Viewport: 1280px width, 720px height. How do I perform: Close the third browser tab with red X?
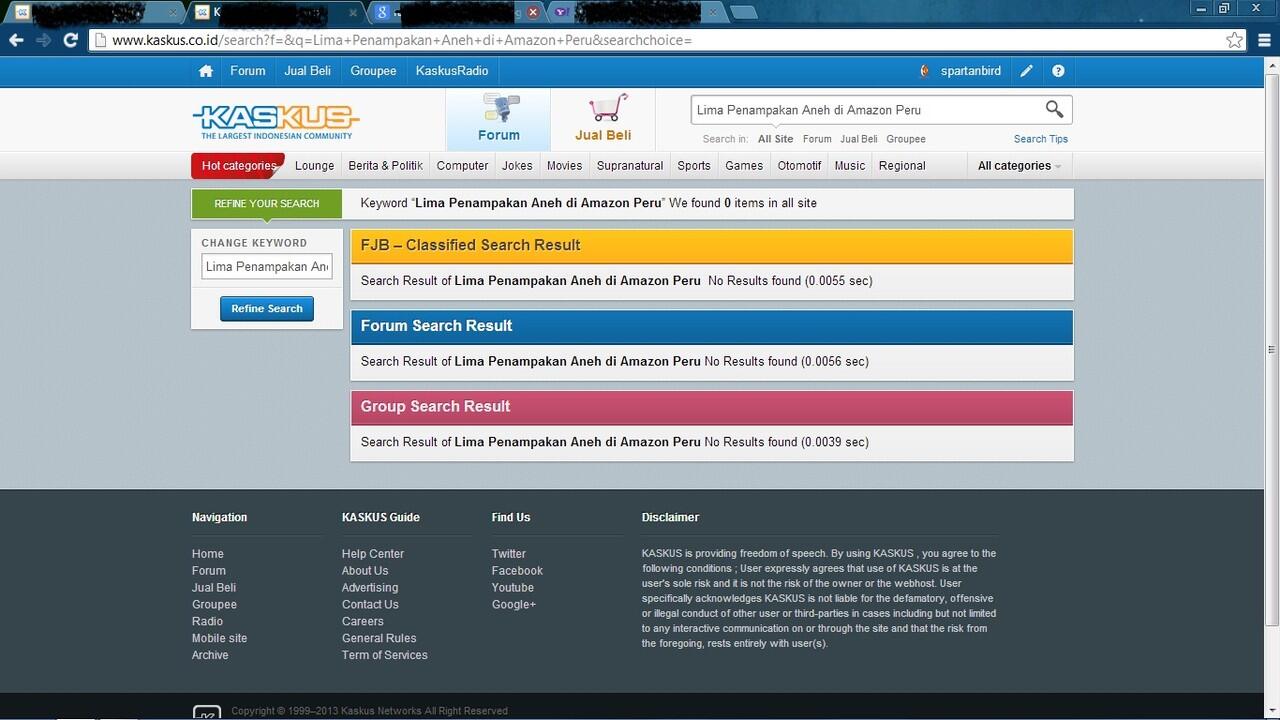pos(533,12)
